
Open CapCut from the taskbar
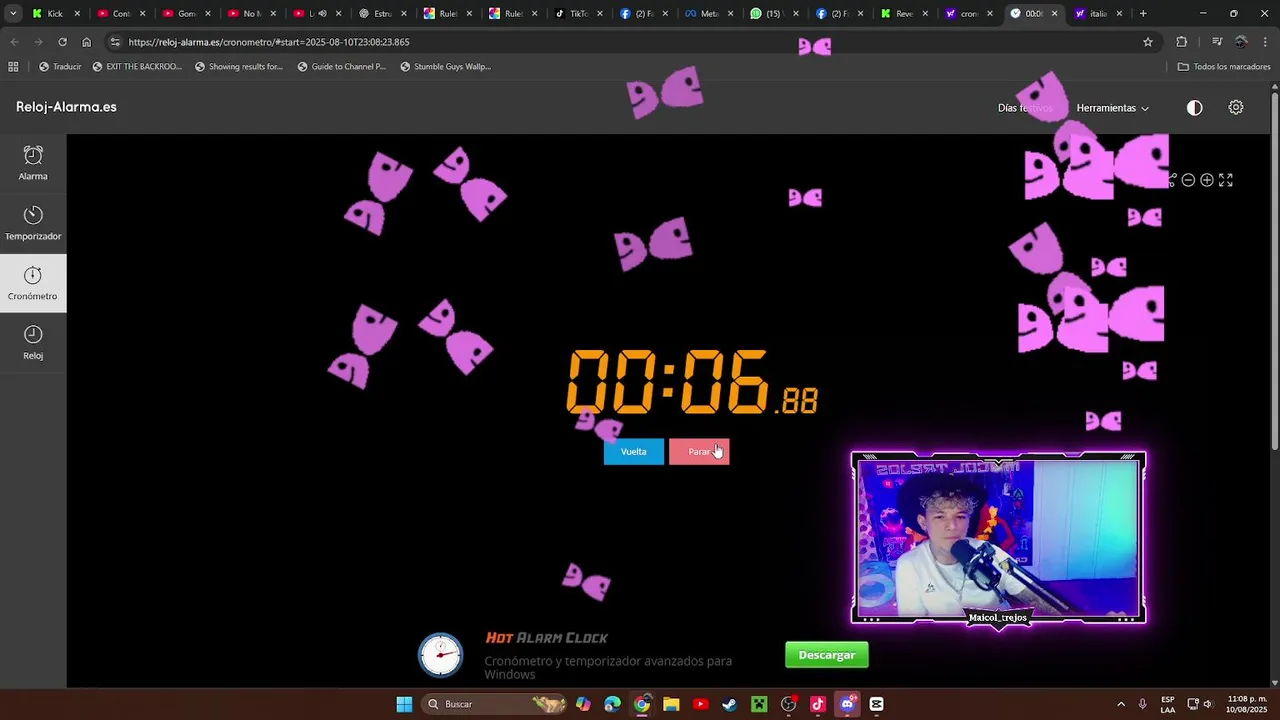(x=877, y=704)
